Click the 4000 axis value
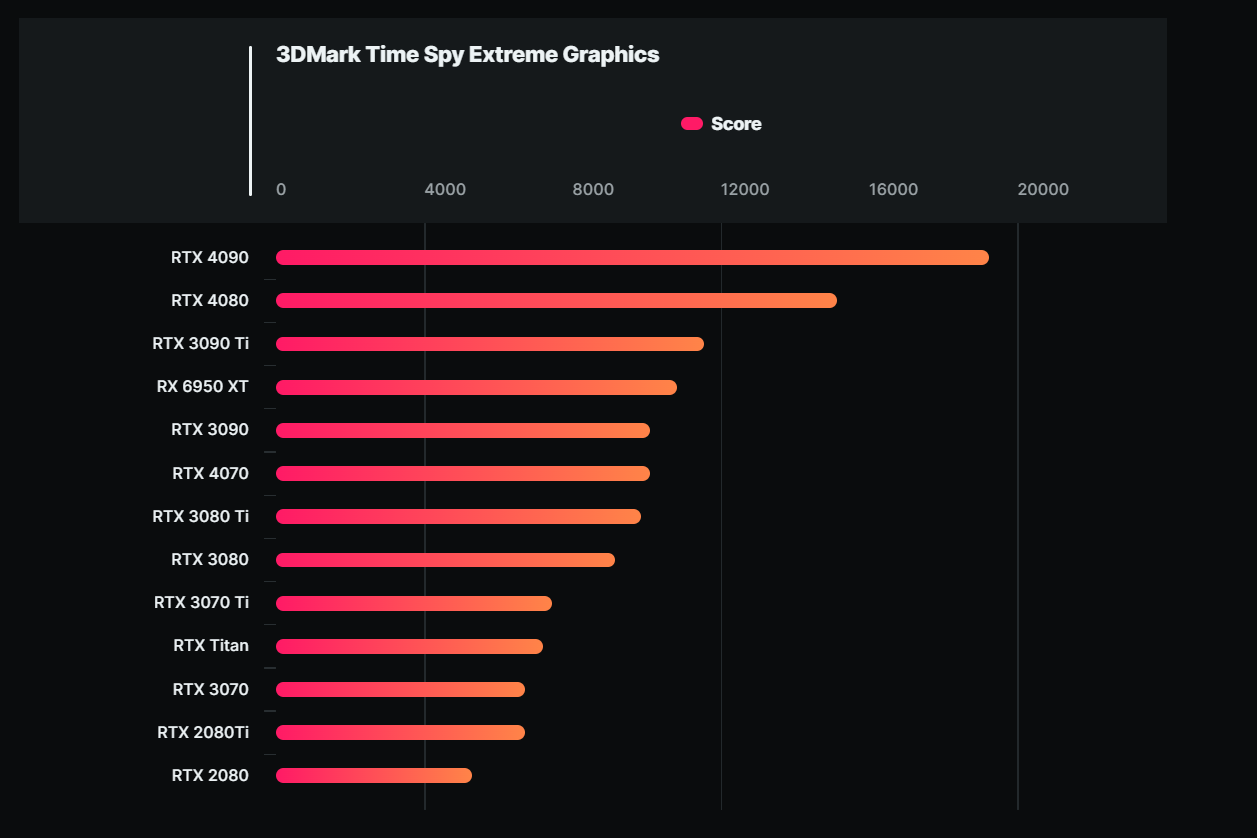Screen dimensions: 1257x838 coord(445,190)
